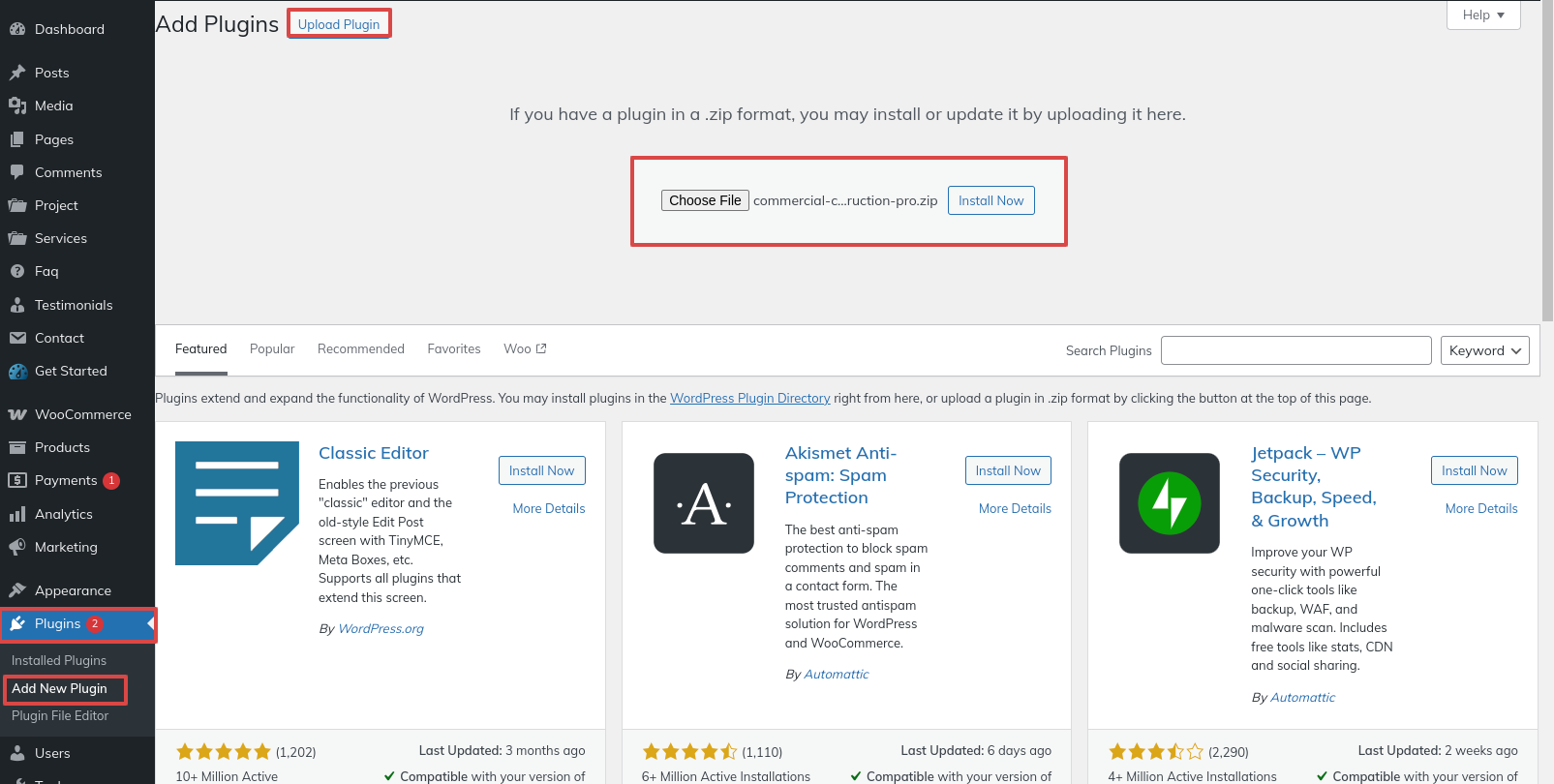Switch to the Featured tab

pos(201,349)
